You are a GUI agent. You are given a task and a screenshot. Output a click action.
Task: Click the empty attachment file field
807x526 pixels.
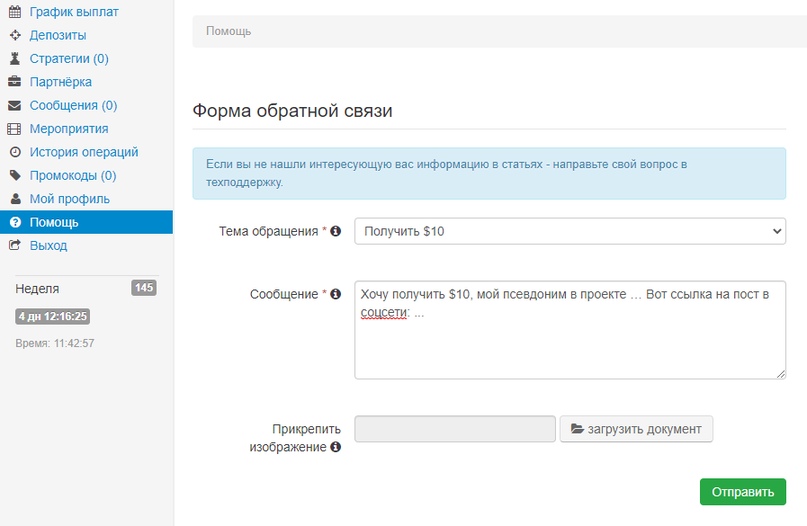coord(454,429)
